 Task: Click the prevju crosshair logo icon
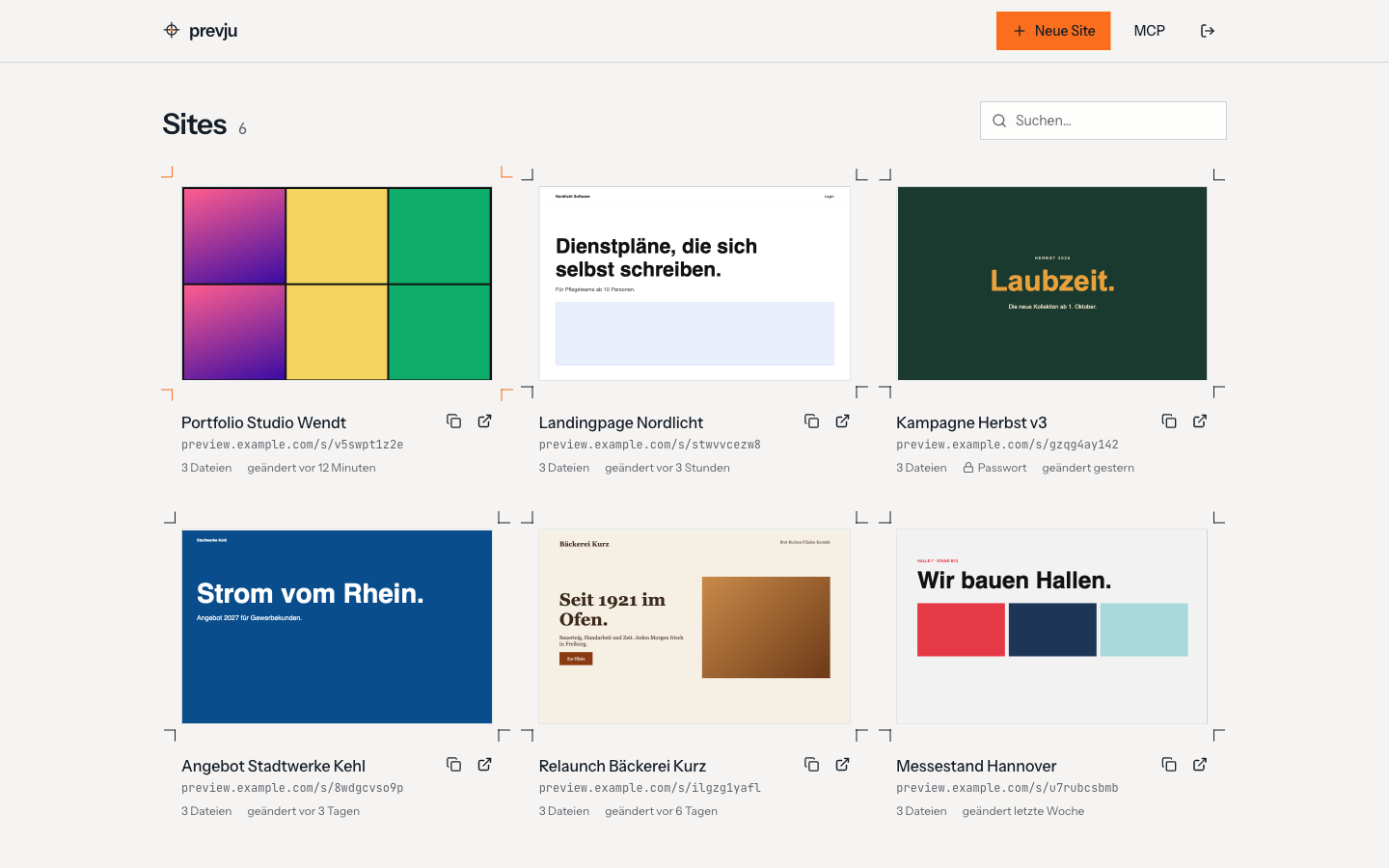point(172,30)
